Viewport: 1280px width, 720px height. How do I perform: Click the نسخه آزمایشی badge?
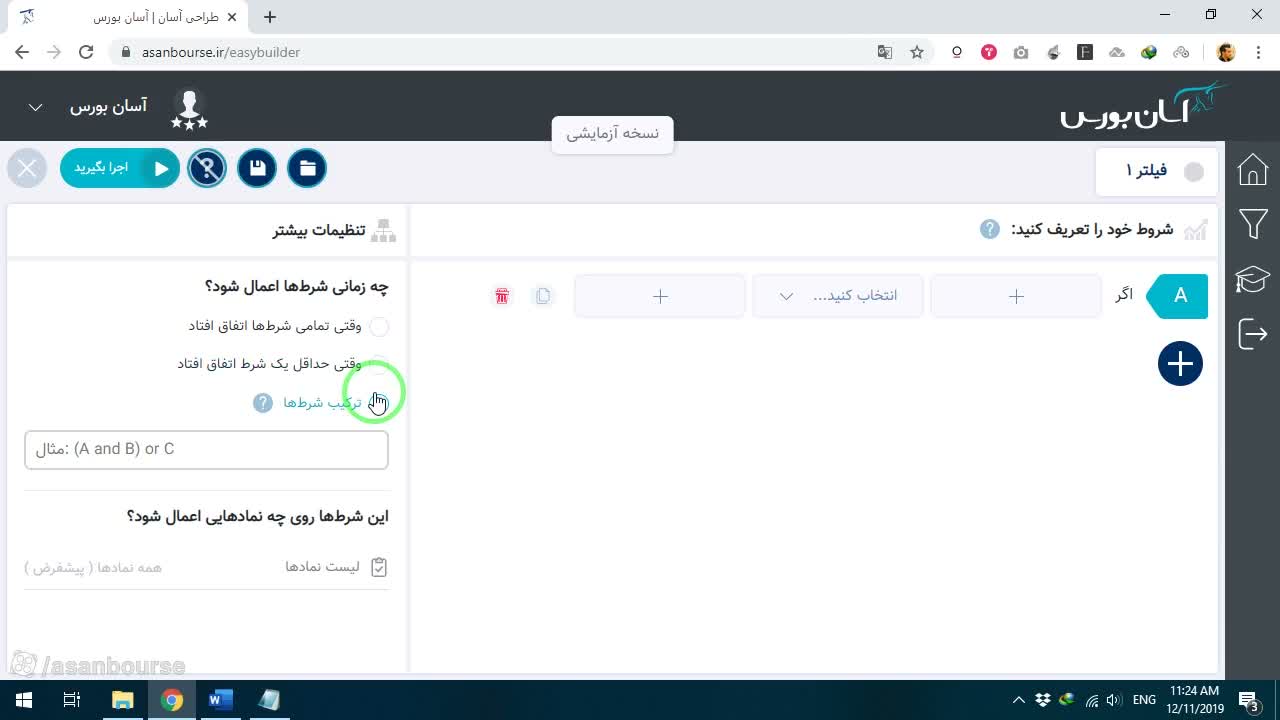pos(612,134)
